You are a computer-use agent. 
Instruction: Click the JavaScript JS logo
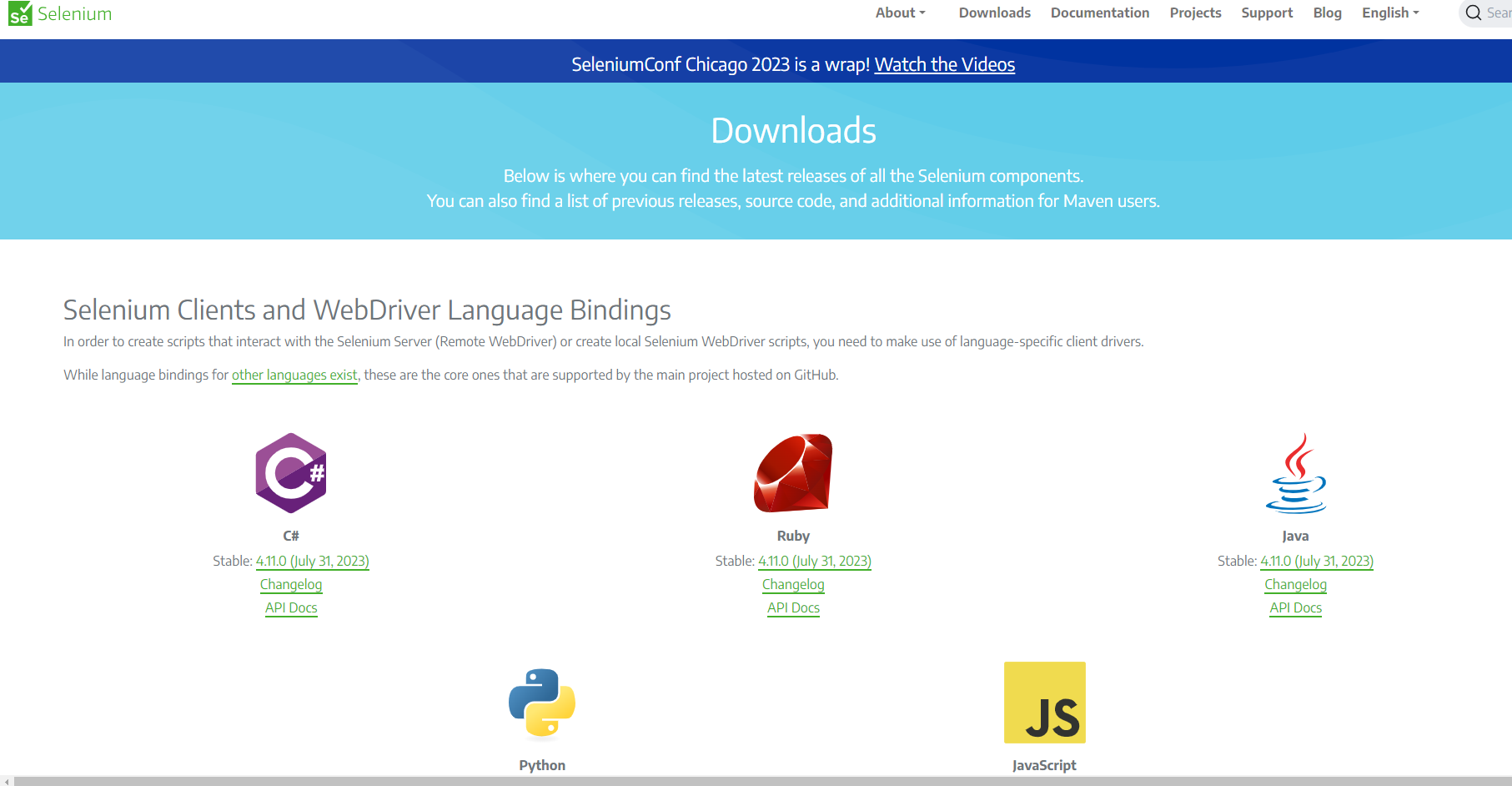(x=1045, y=703)
